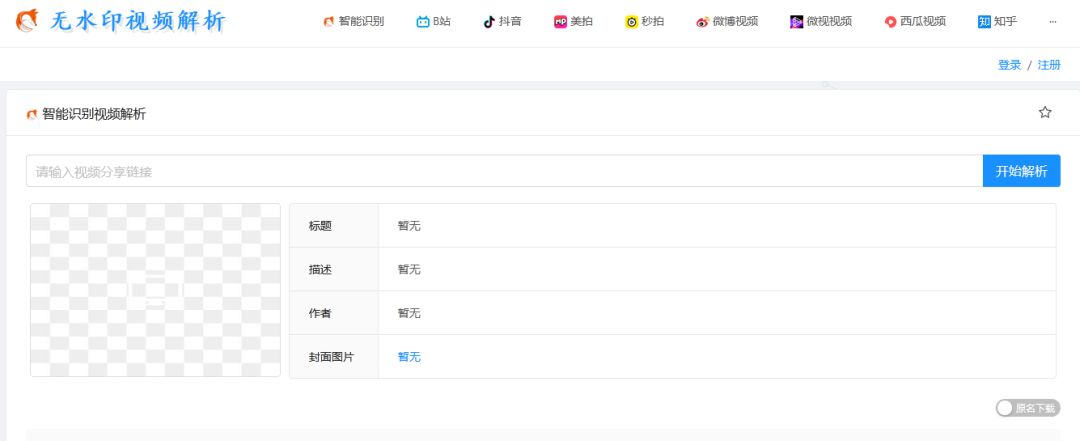The image size is (1080, 441).
Task: Click the cover image placeholder thumbnail
Action: (156, 290)
